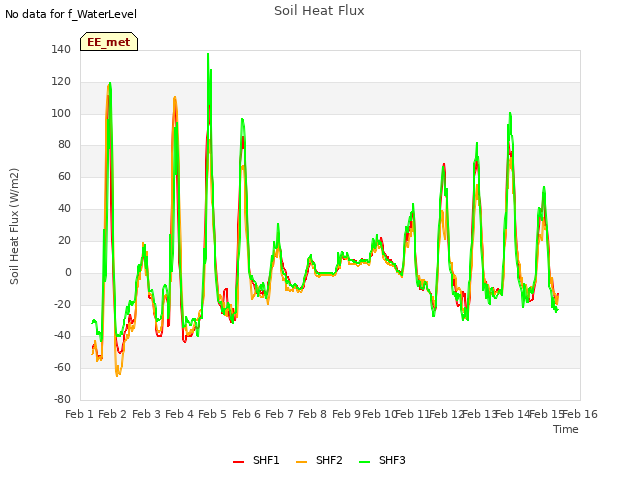Click the 0 y-axis tick label
This screenshot has height=480, width=640.
pyautogui.click(x=68, y=272)
